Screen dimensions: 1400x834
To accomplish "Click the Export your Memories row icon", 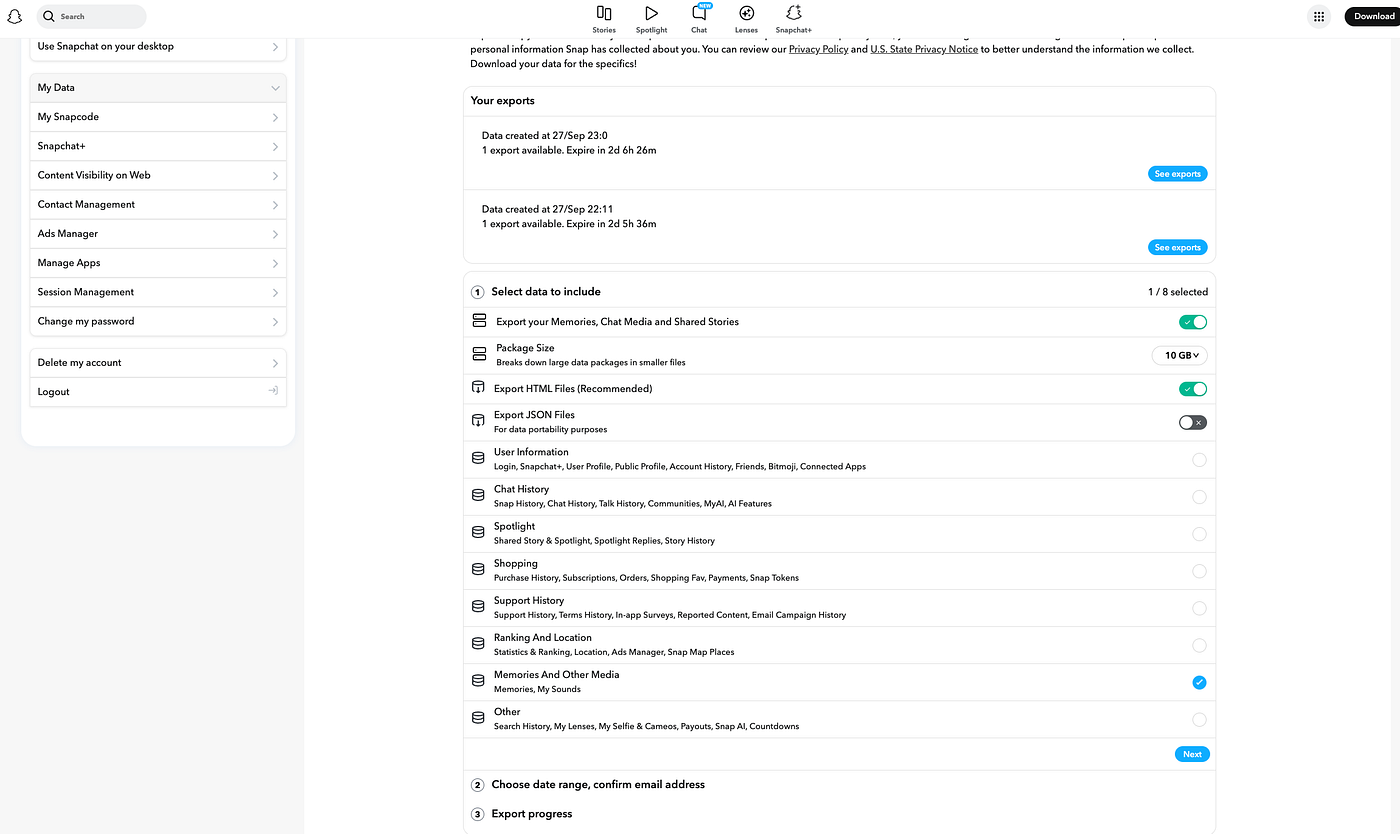I will pyautogui.click(x=479, y=321).
